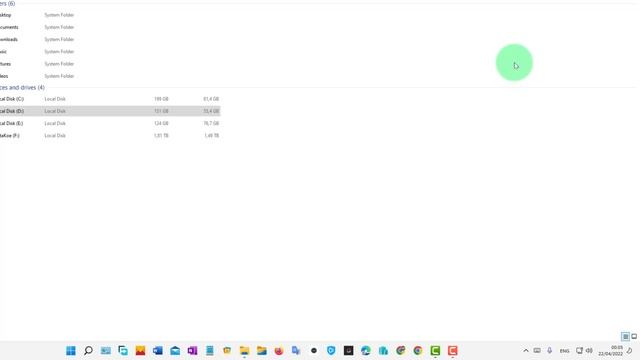
Task: Launch the Word app from taskbar
Action: (158, 351)
